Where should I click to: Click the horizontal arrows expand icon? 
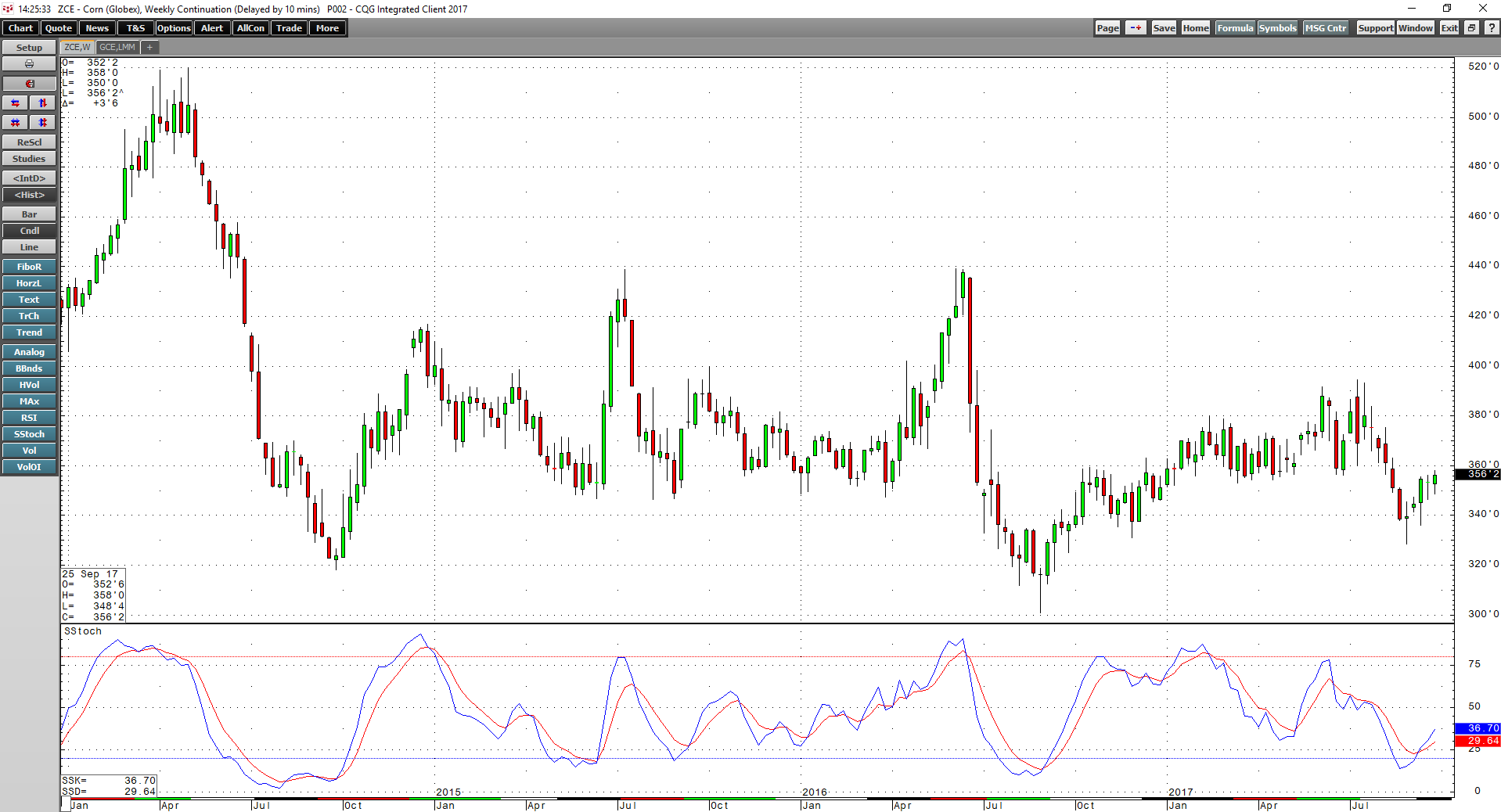tap(16, 103)
